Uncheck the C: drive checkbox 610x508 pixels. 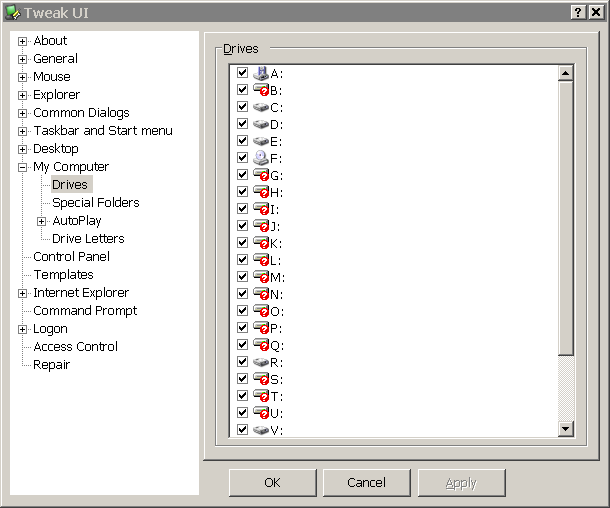(x=242, y=107)
